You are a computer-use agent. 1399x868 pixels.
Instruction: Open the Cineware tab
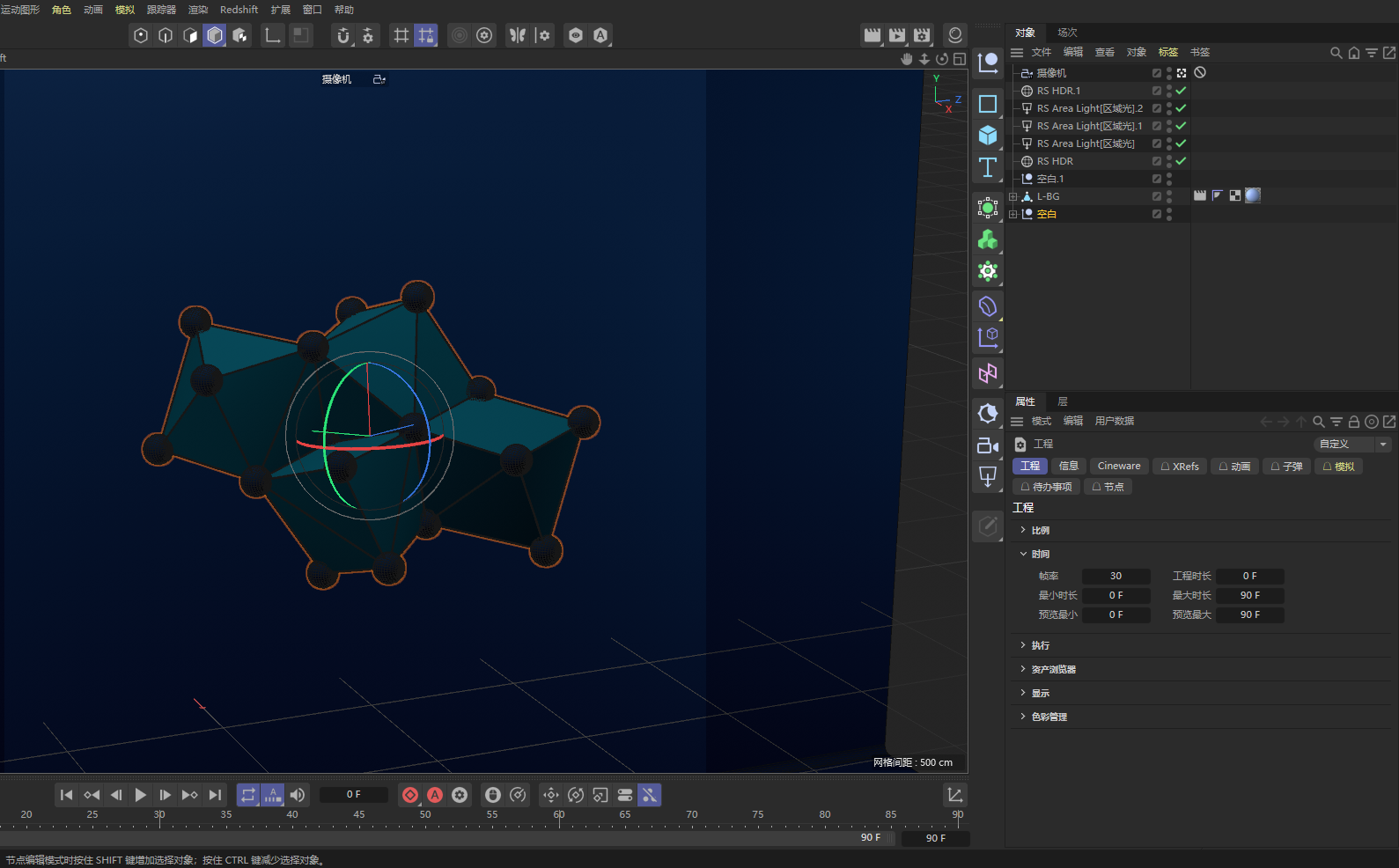tap(1119, 467)
